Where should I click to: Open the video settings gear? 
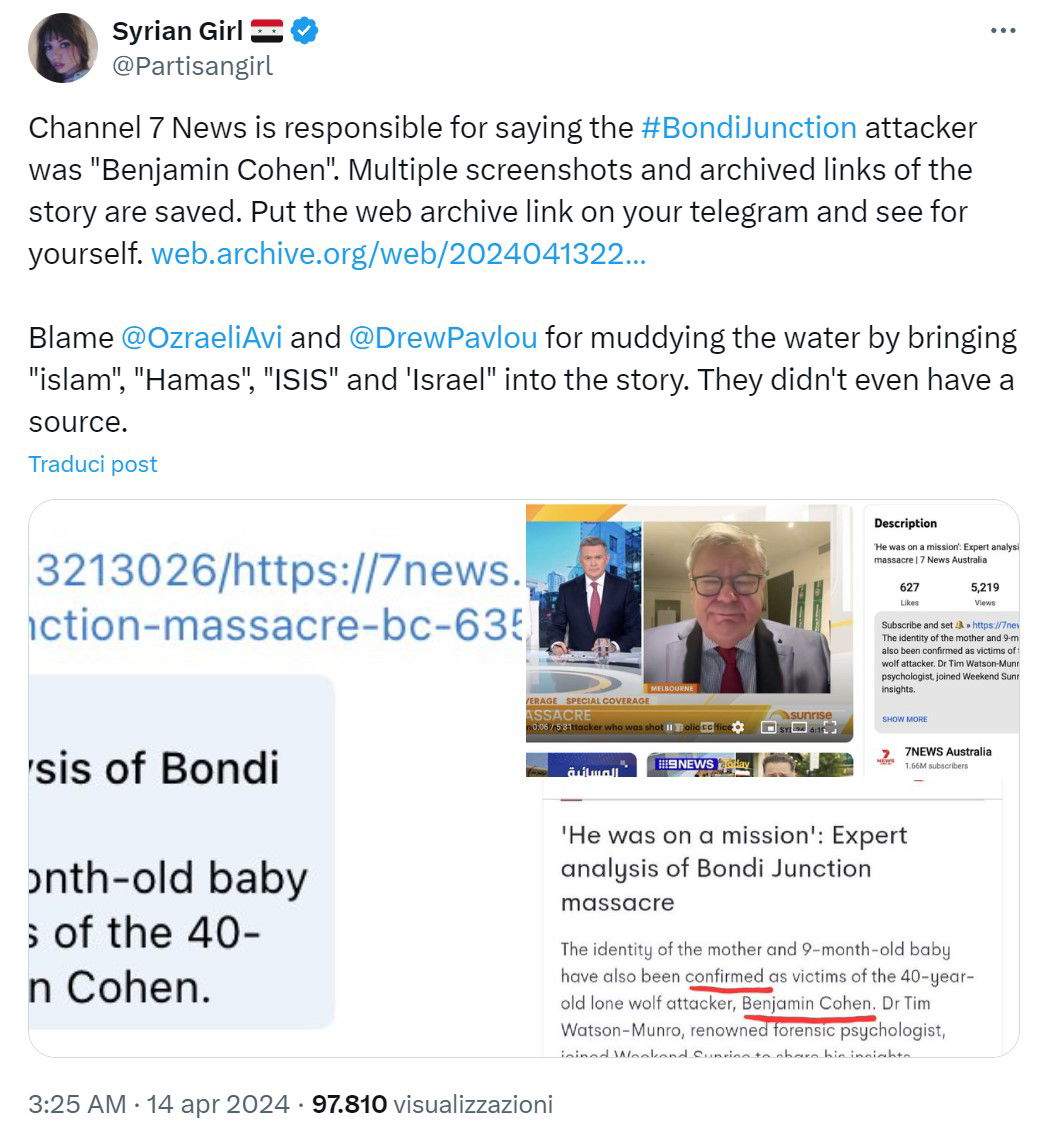pos(738,727)
